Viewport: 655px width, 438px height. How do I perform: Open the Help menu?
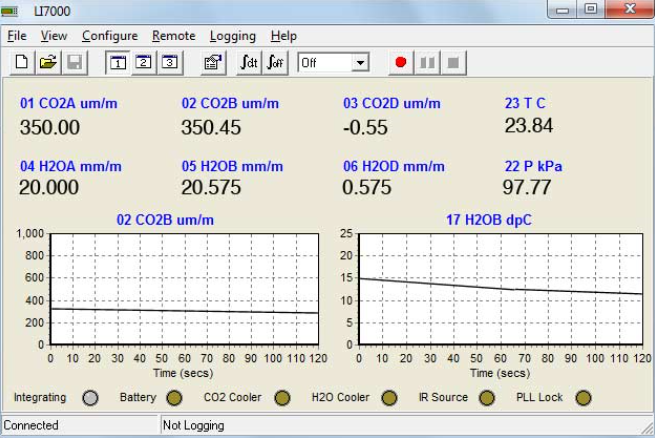pos(284,36)
